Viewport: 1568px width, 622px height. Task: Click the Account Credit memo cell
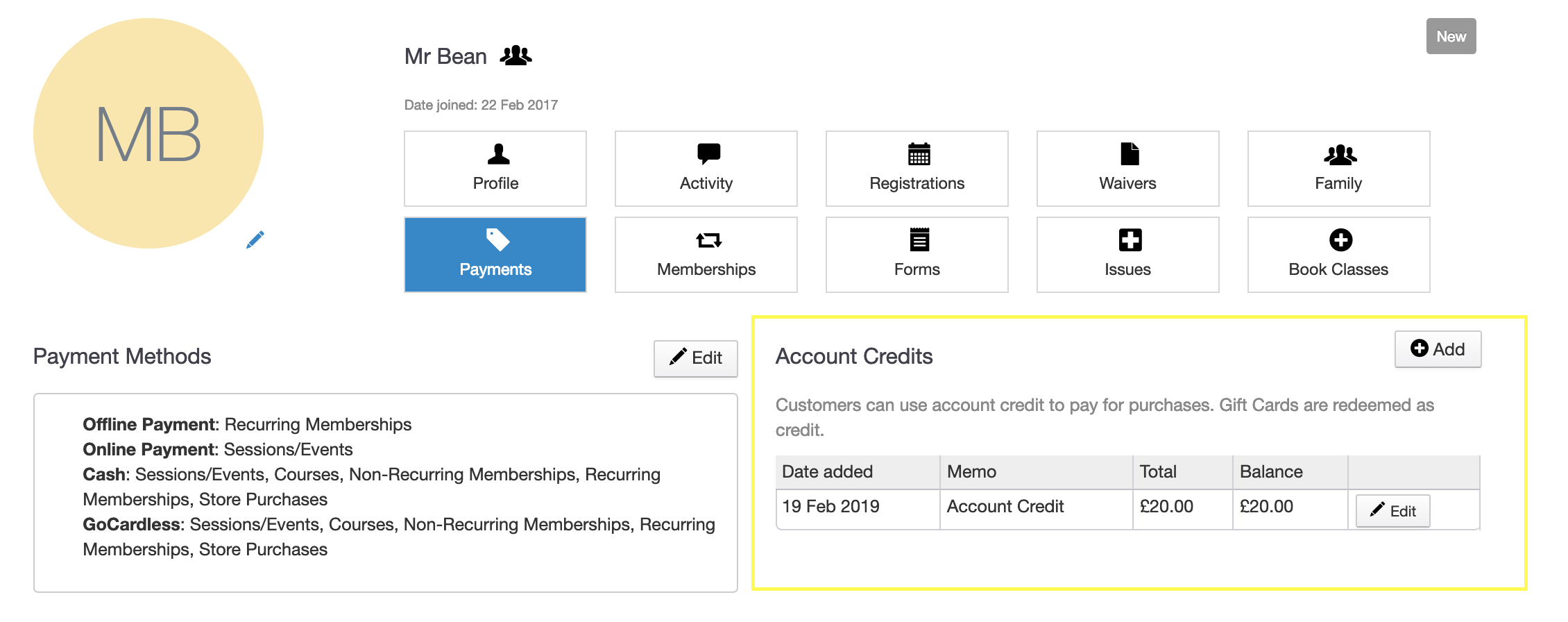(1005, 507)
